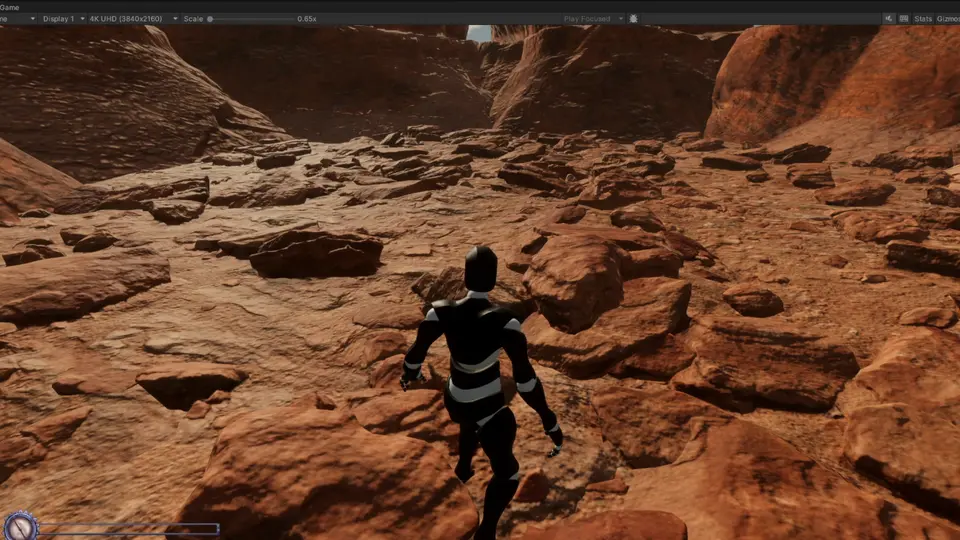The image size is (960, 540).
Task: Toggle the frame debugger bug icon
Action: click(633, 19)
